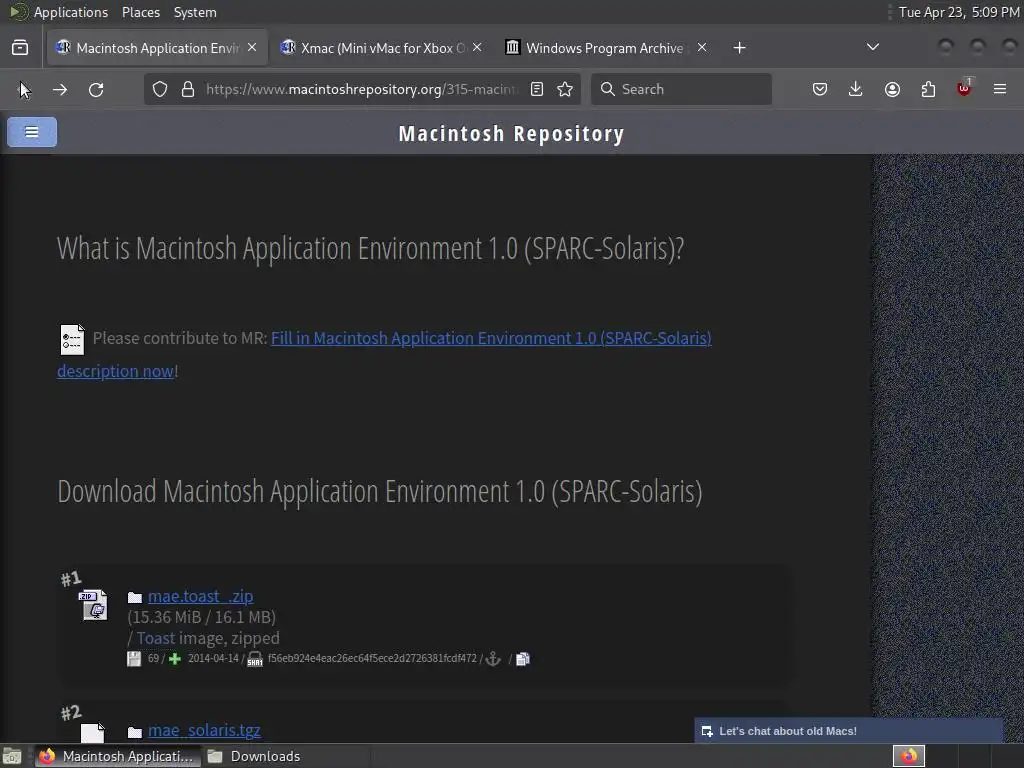The height and width of the screenshot is (768, 1024).
Task: Click the 2014-04-14 date text
Action: (x=214, y=658)
